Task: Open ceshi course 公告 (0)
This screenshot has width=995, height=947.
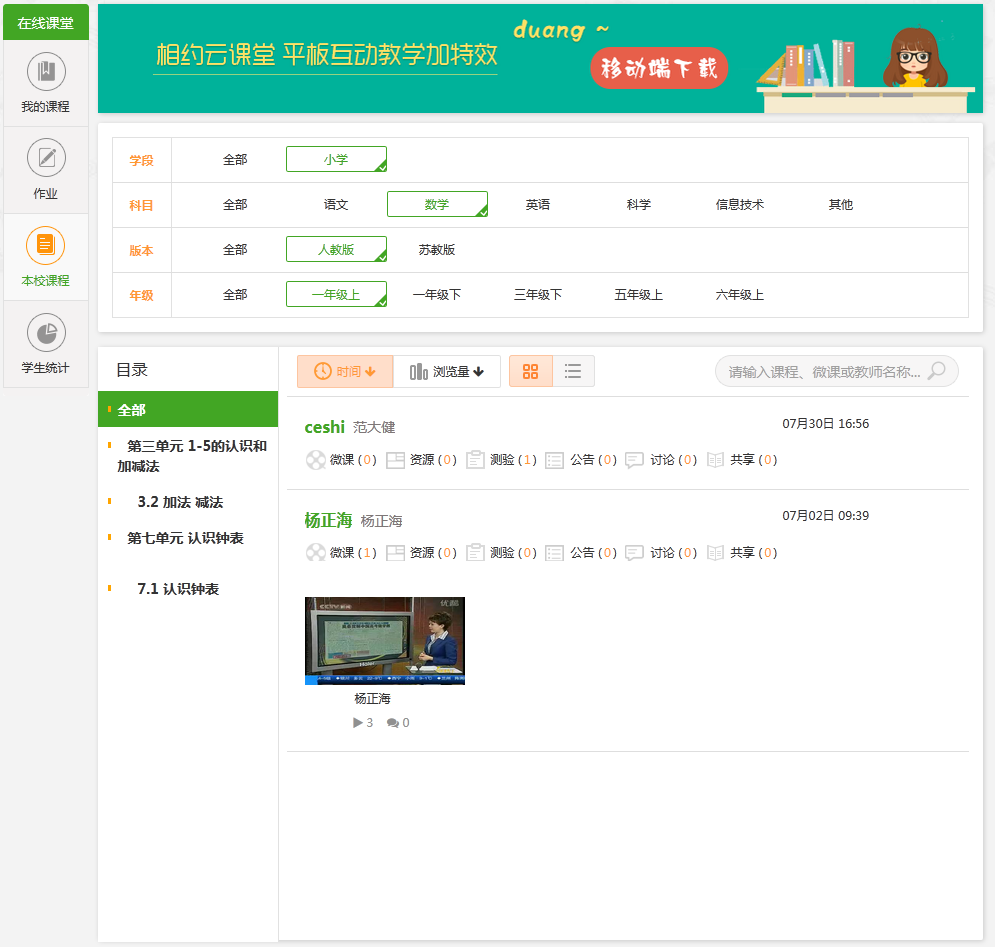Action: tap(581, 460)
